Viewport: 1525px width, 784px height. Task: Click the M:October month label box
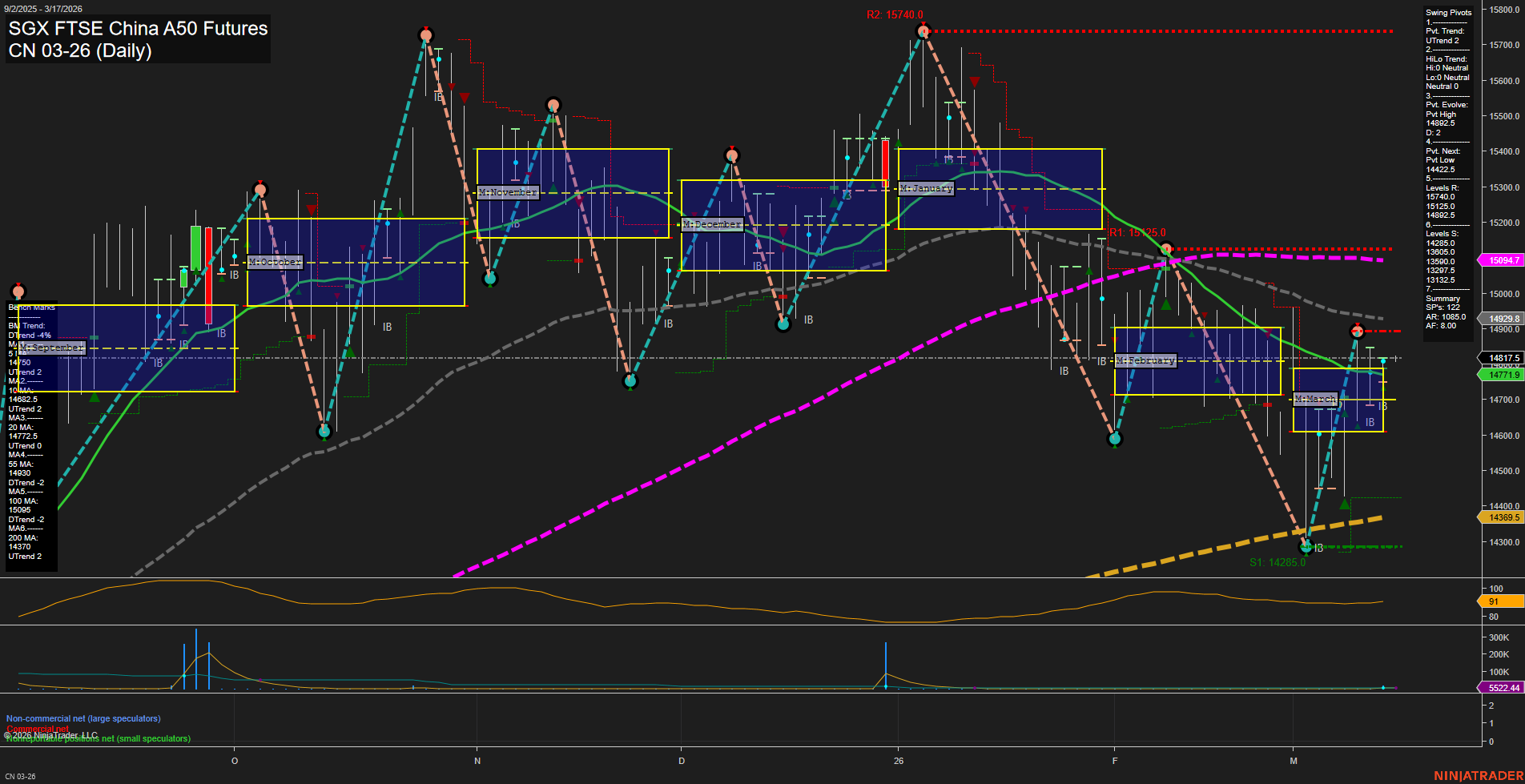coord(275,261)
